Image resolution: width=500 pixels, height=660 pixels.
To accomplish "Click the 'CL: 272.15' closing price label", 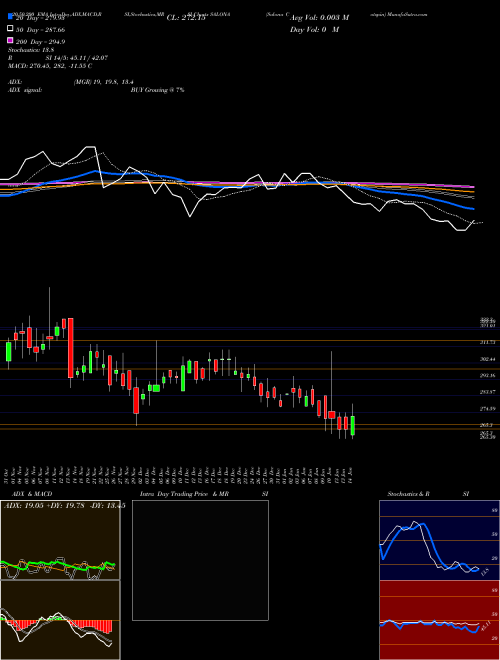I will pyautogui.click(x=186, y=18).
